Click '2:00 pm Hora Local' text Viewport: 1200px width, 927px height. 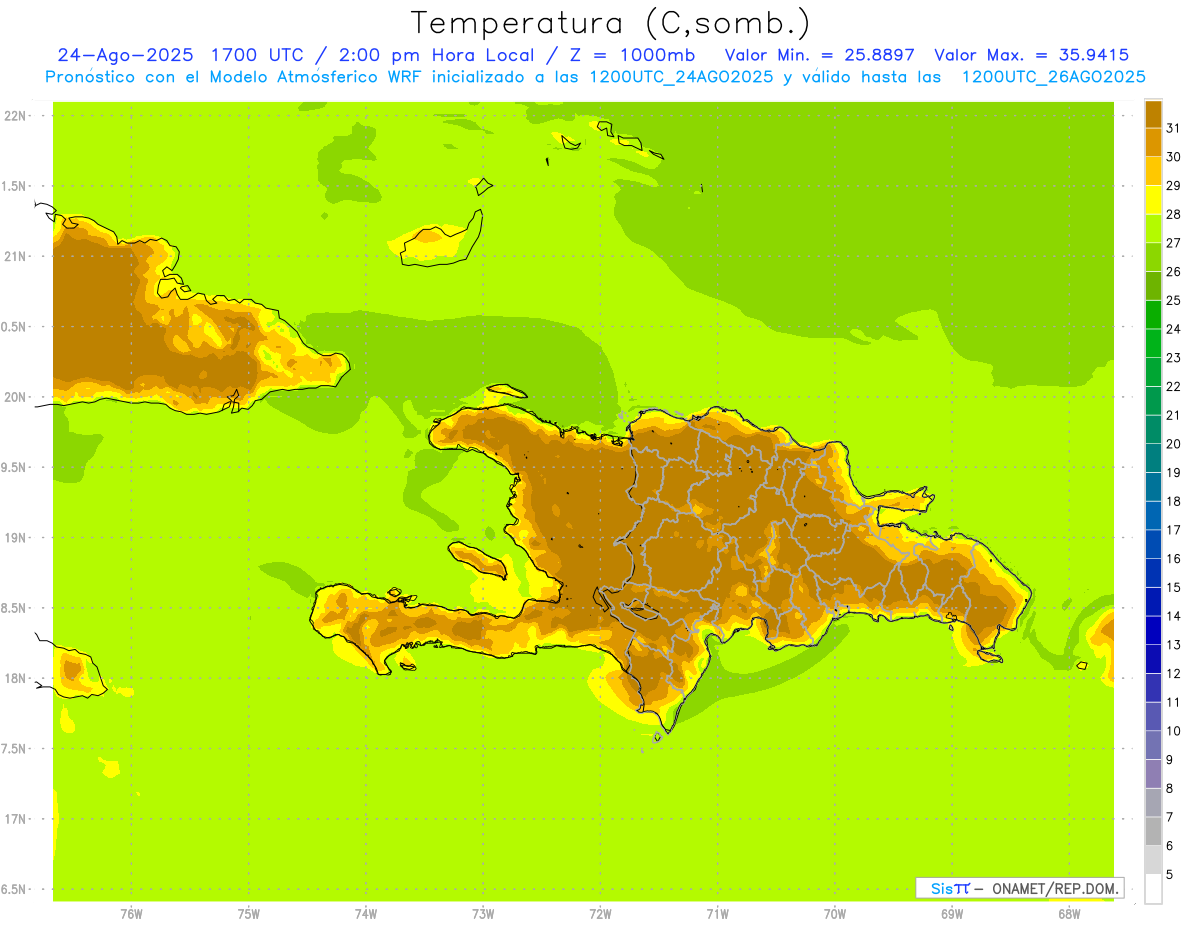pyautogui.click(x=436, y=55)
